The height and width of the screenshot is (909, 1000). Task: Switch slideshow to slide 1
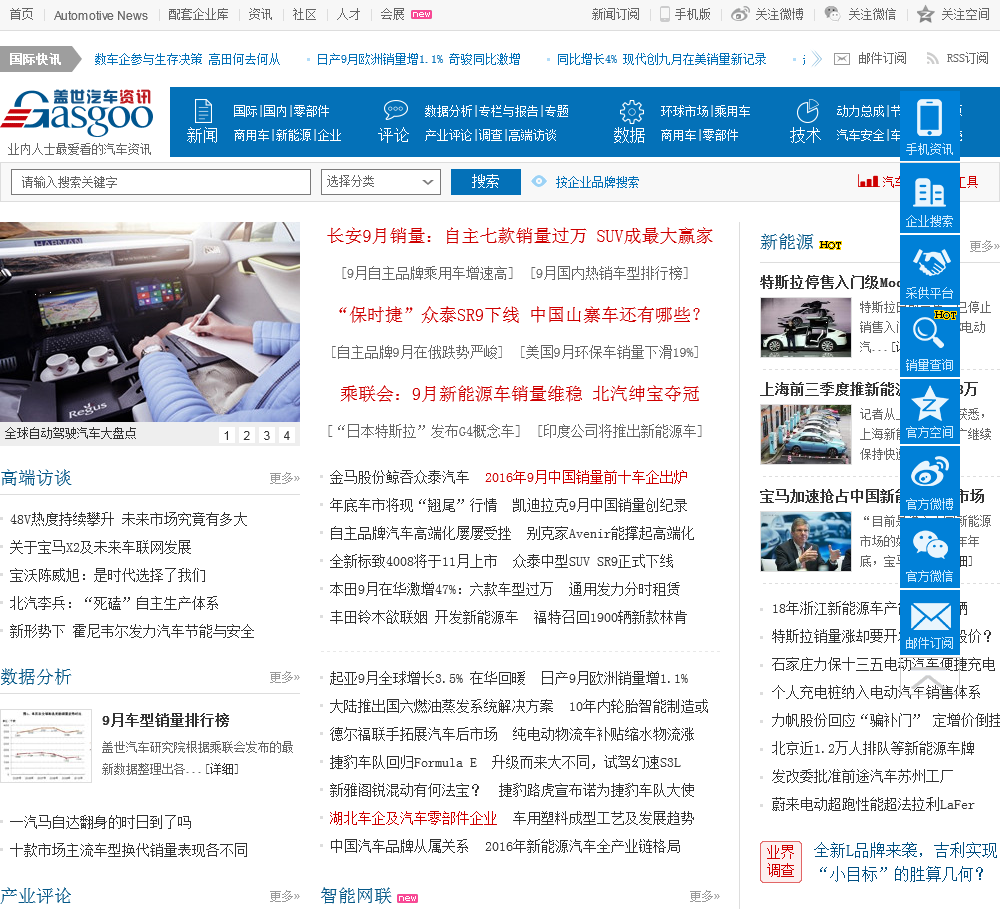[226, 435]
